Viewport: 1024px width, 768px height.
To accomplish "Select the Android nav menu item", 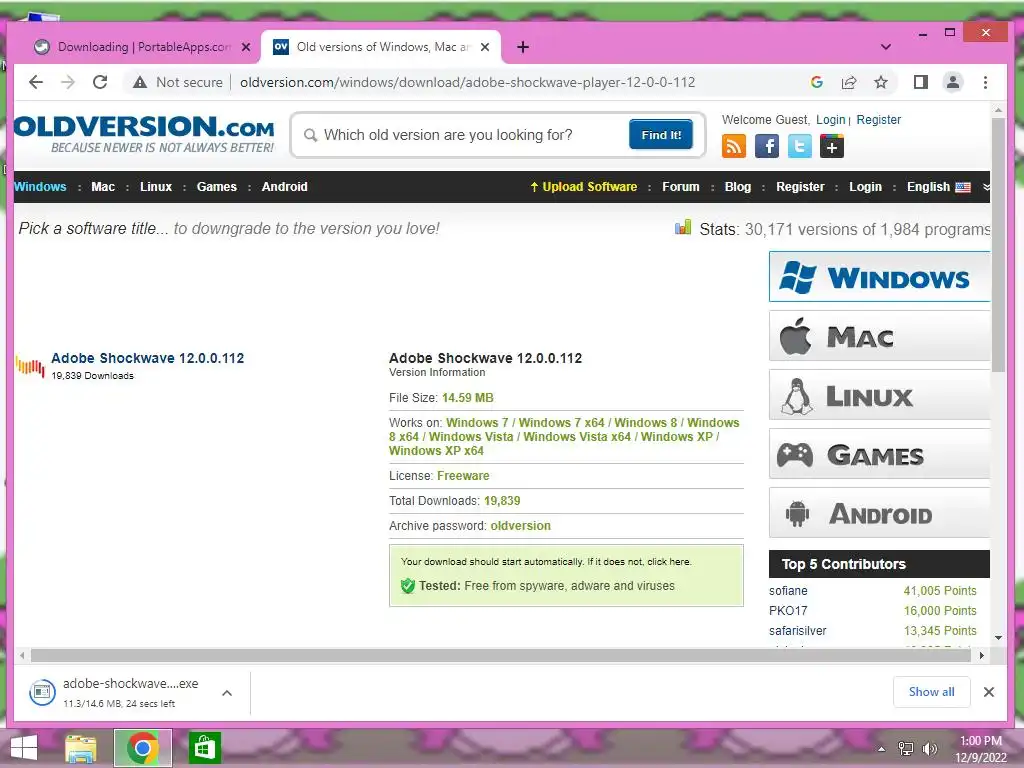I will [285, 187].
